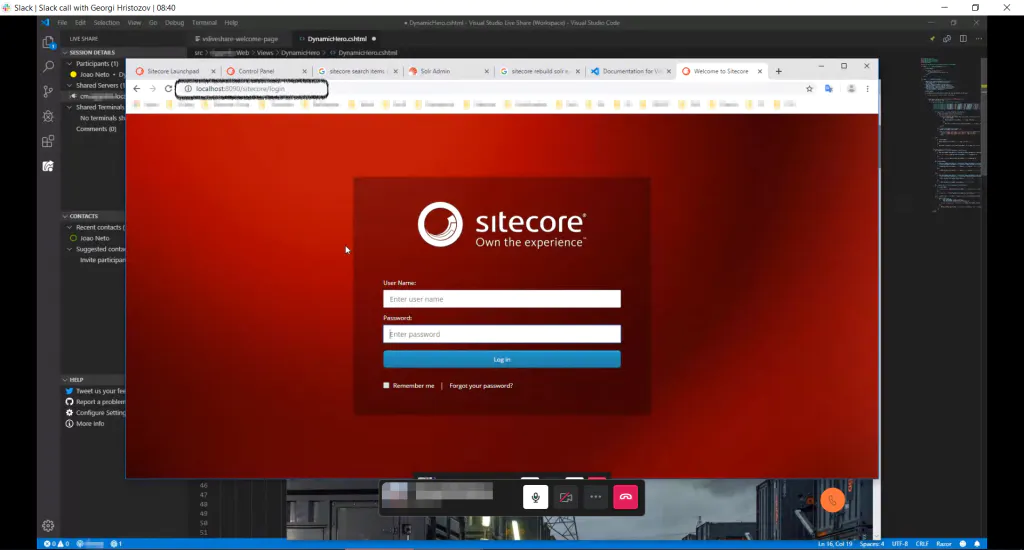
Task: Click the UTF-8 encoding indicator
Action: pos(899,543)
